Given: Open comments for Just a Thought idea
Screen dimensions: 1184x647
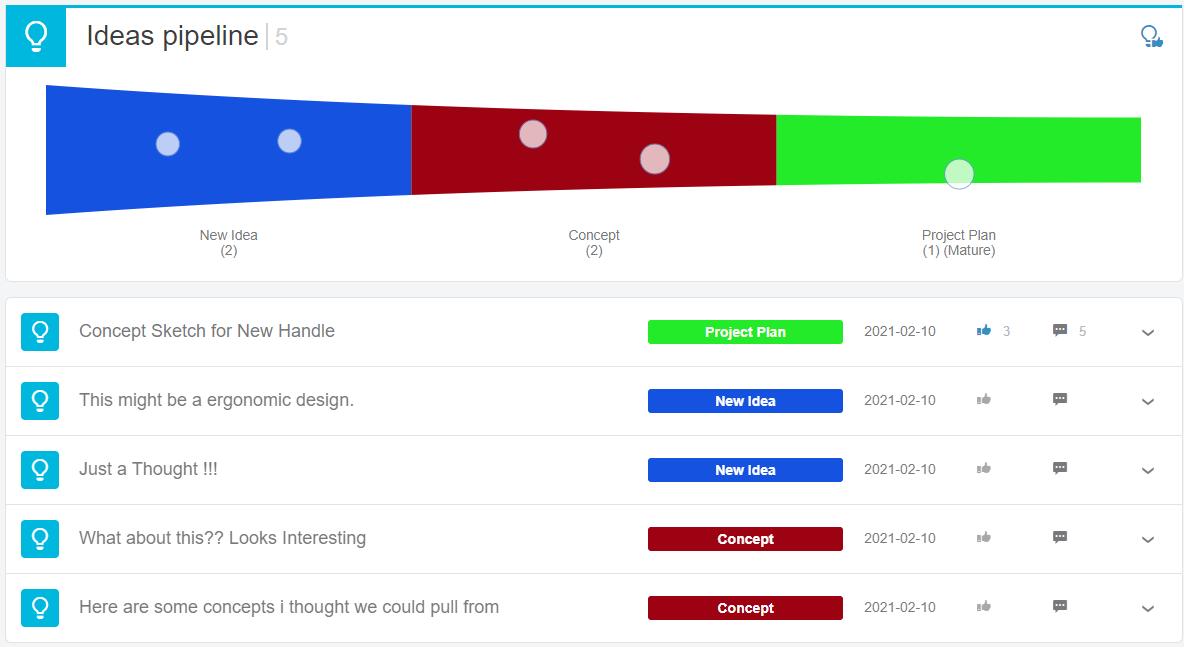Looking at the screenshot, I should pyautogui.click(x=1059, y=469).
